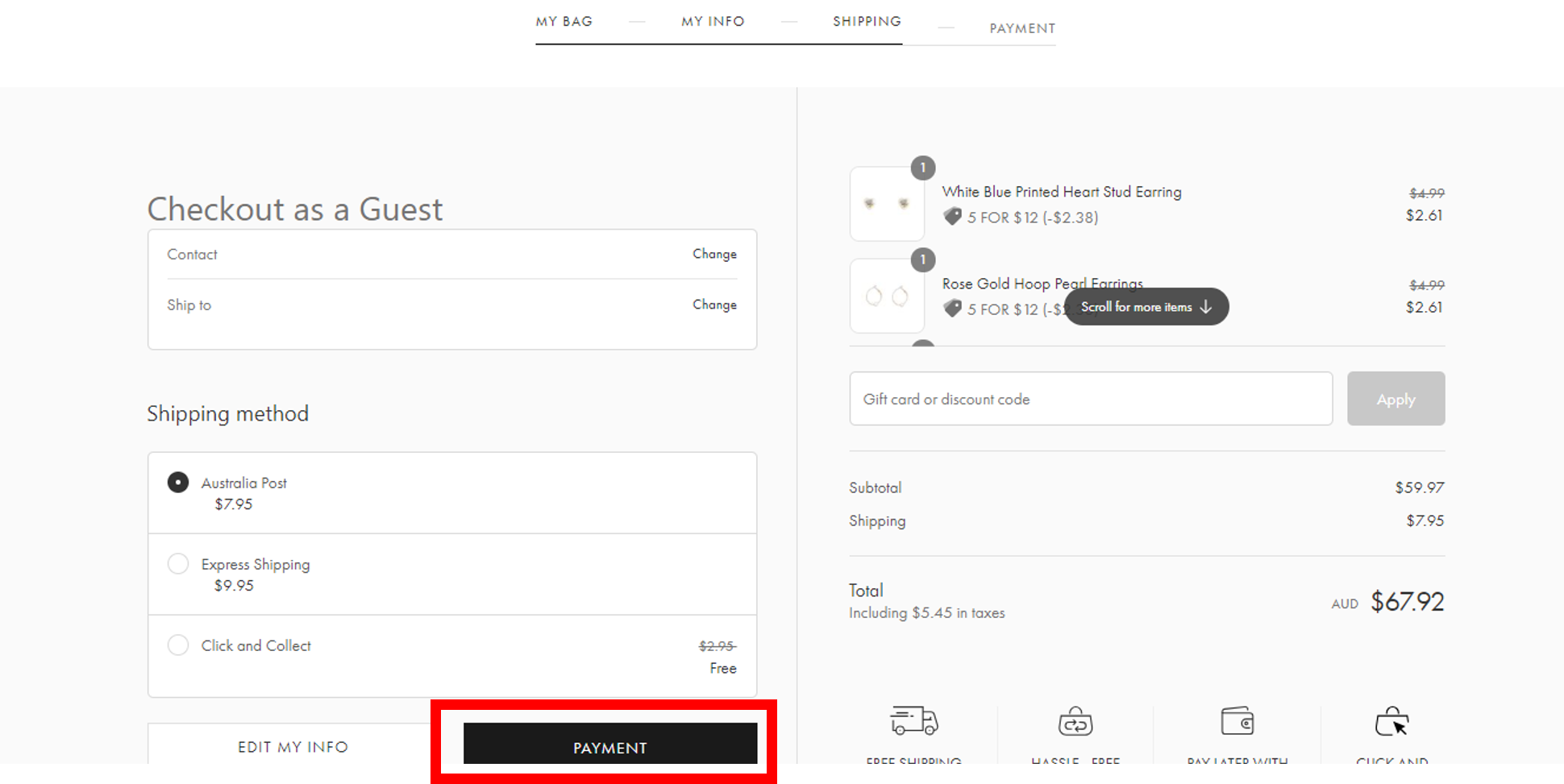
Task: Select Australia Post shipping option
Action: pyautogui.click(x=178, y=483)
